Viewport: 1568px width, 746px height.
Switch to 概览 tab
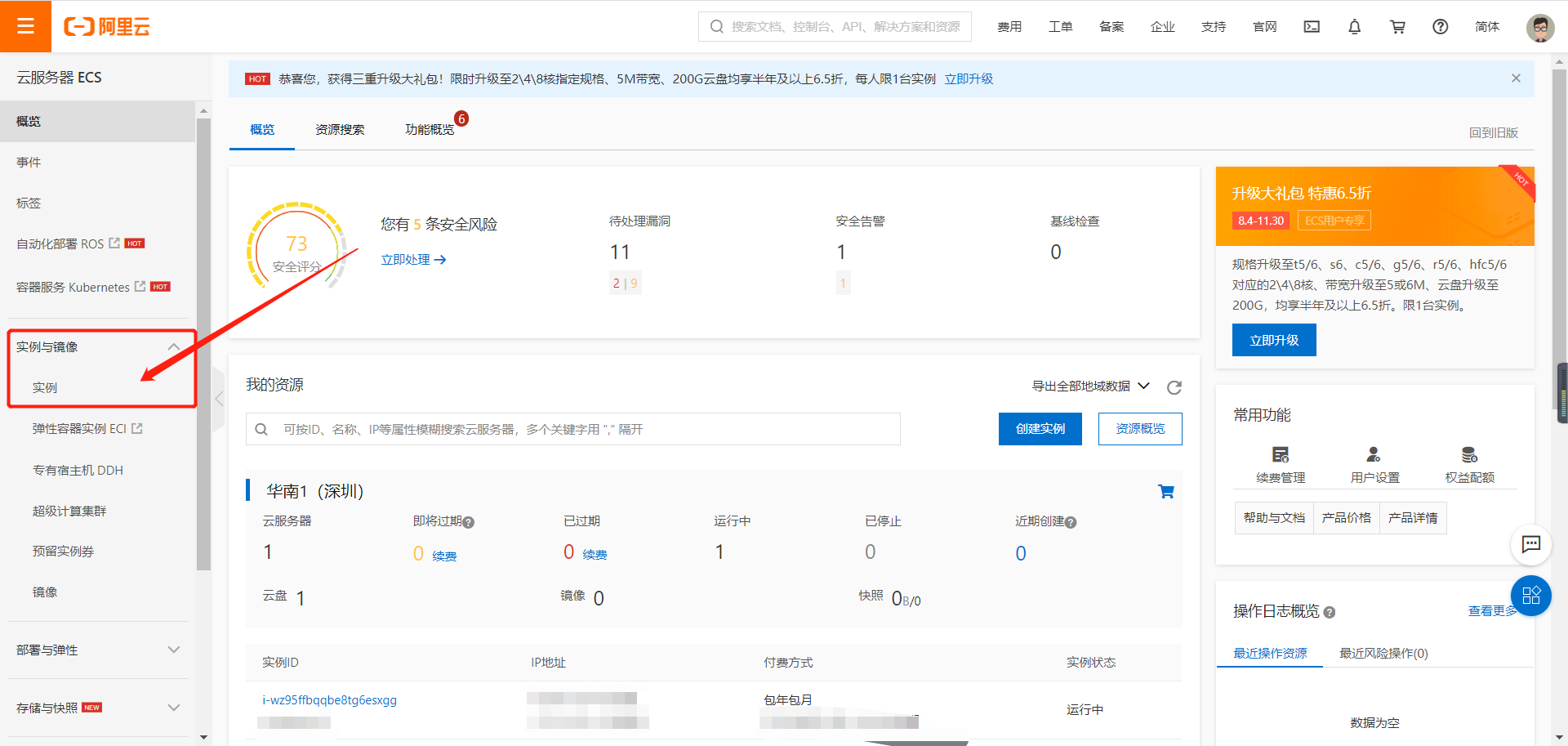pos(262,130)
